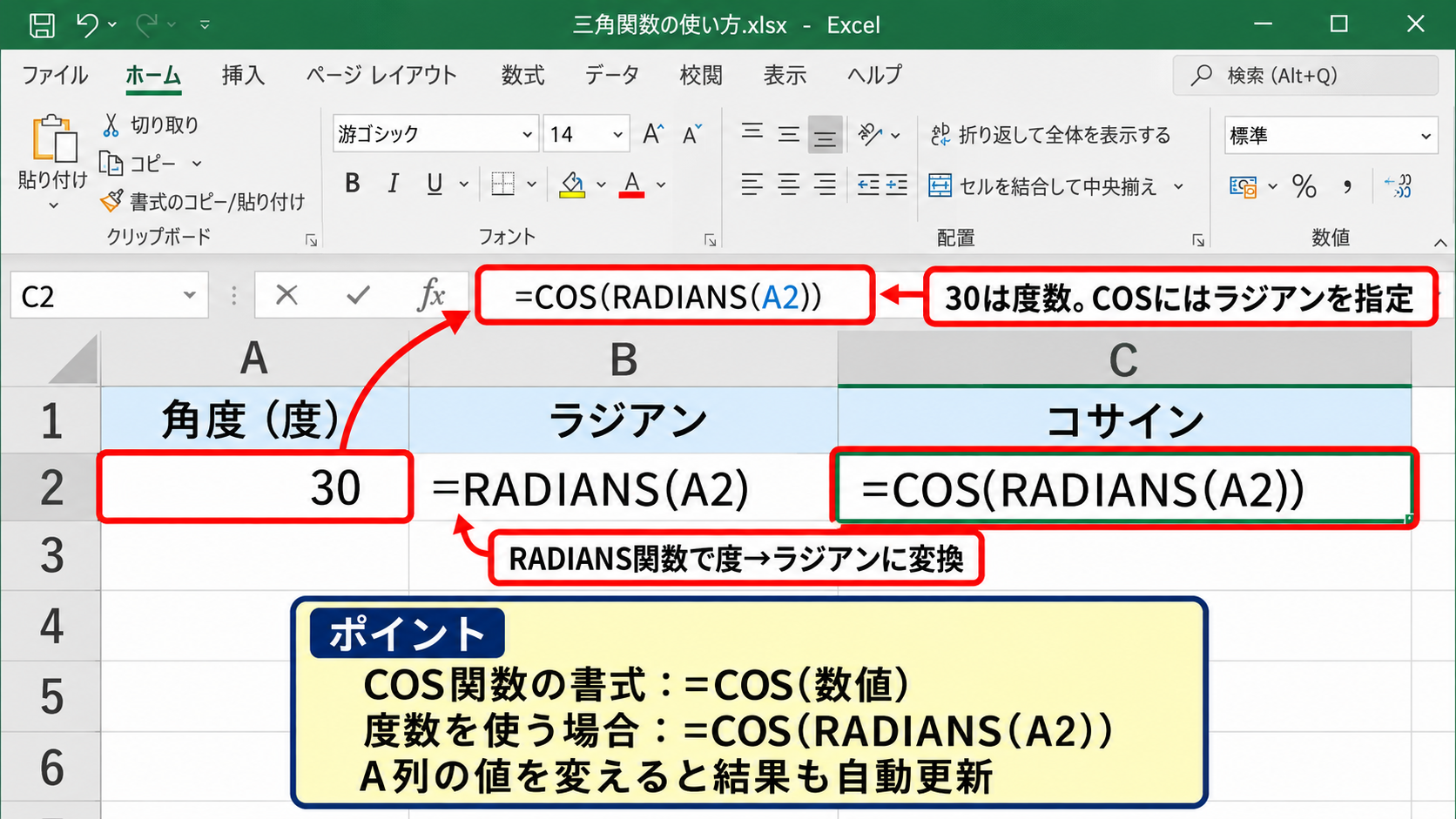Image resolution: width=1456 pixels, height=819 pixels.
Task: Apply the red font color
Action: 632,185
